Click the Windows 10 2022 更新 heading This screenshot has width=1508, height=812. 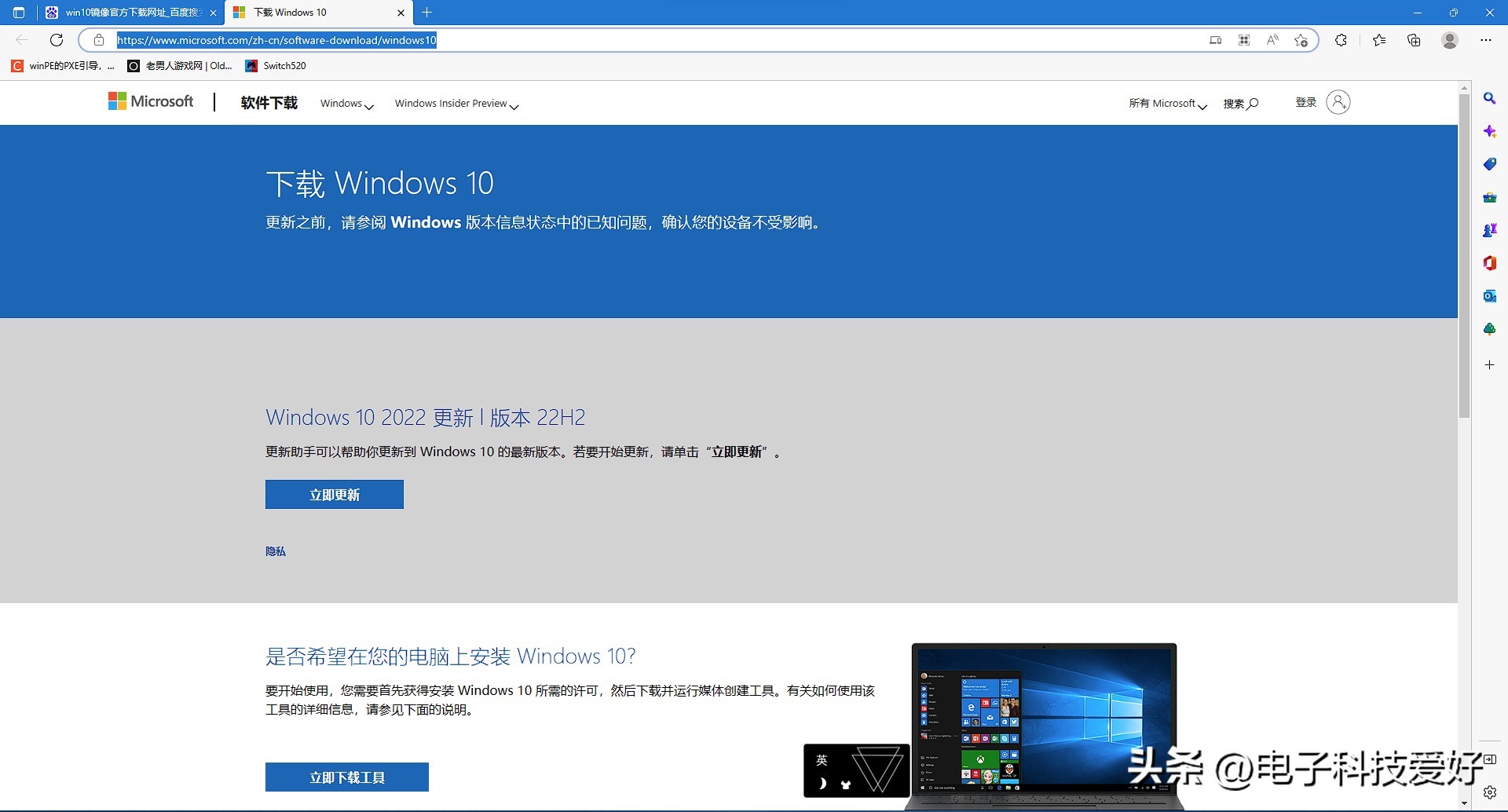click(x=426, y=417)
